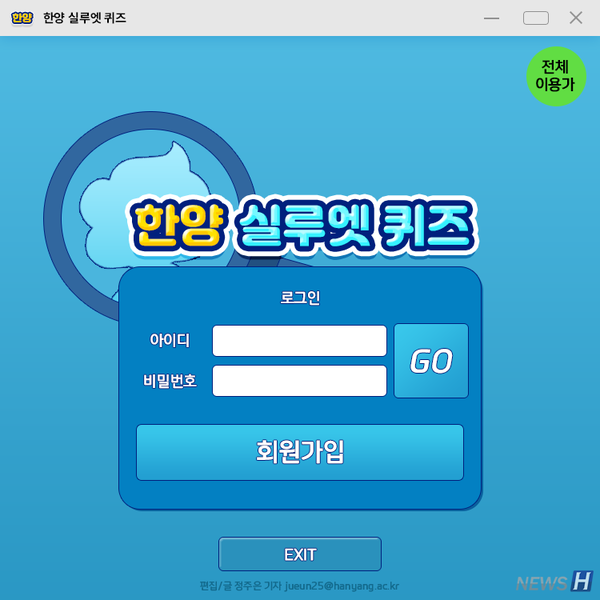This screenshot has width=600, height=600.
Task: Focus the 아이디 input field
Action: [300, 341]
